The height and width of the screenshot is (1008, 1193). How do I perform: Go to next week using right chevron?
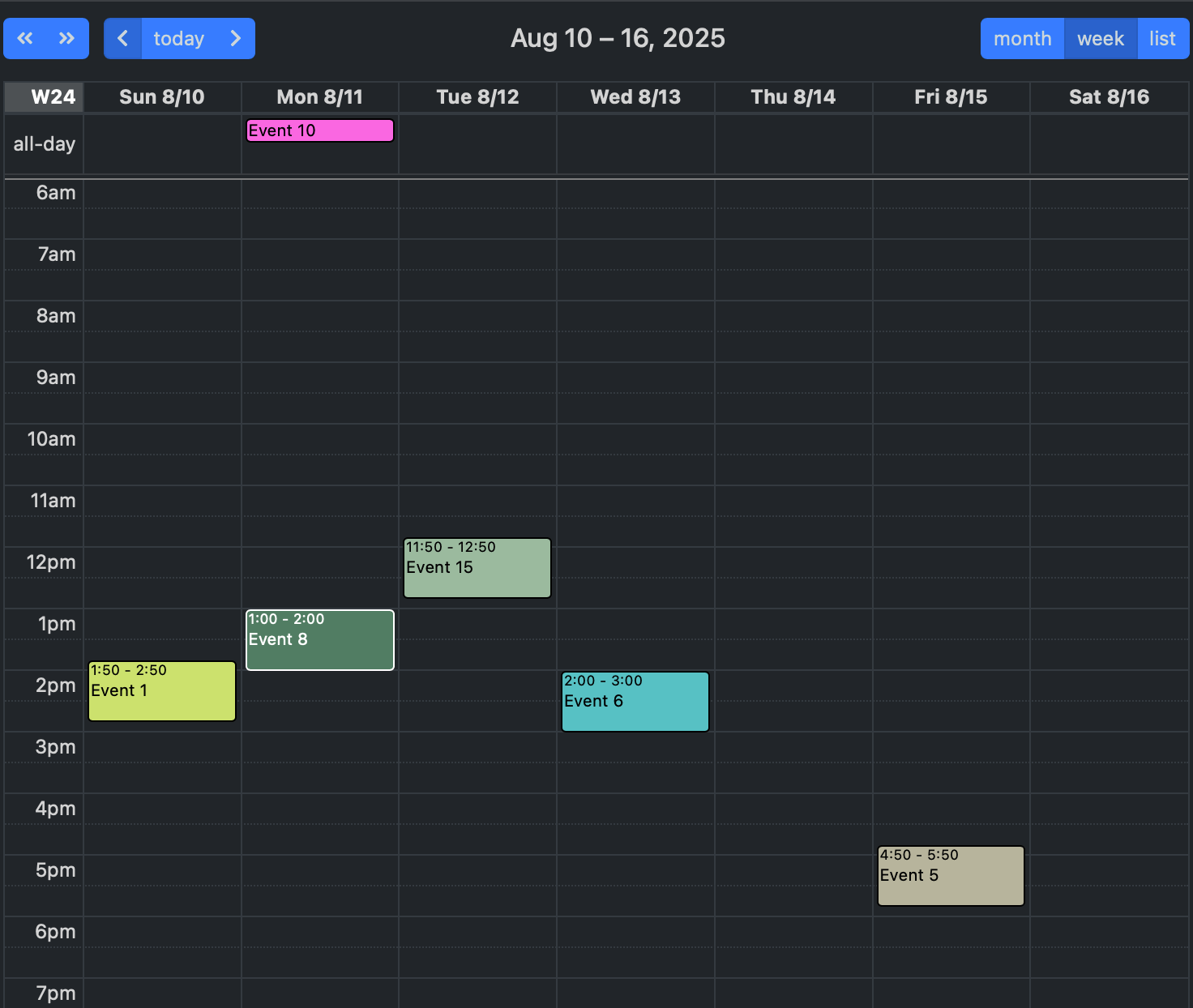(x=236, y=38)
